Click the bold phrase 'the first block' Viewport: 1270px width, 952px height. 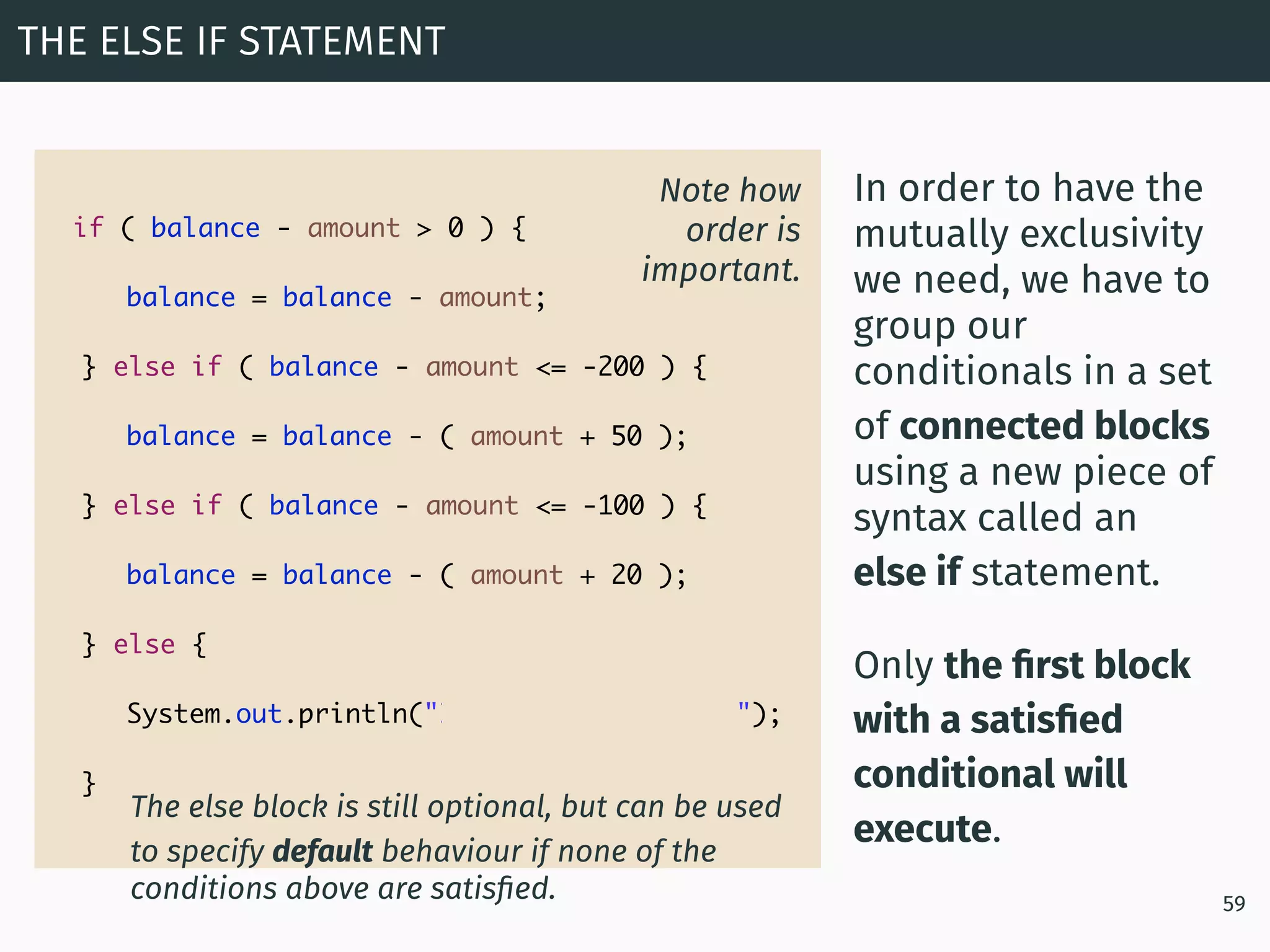click(x=1067, y=664)
